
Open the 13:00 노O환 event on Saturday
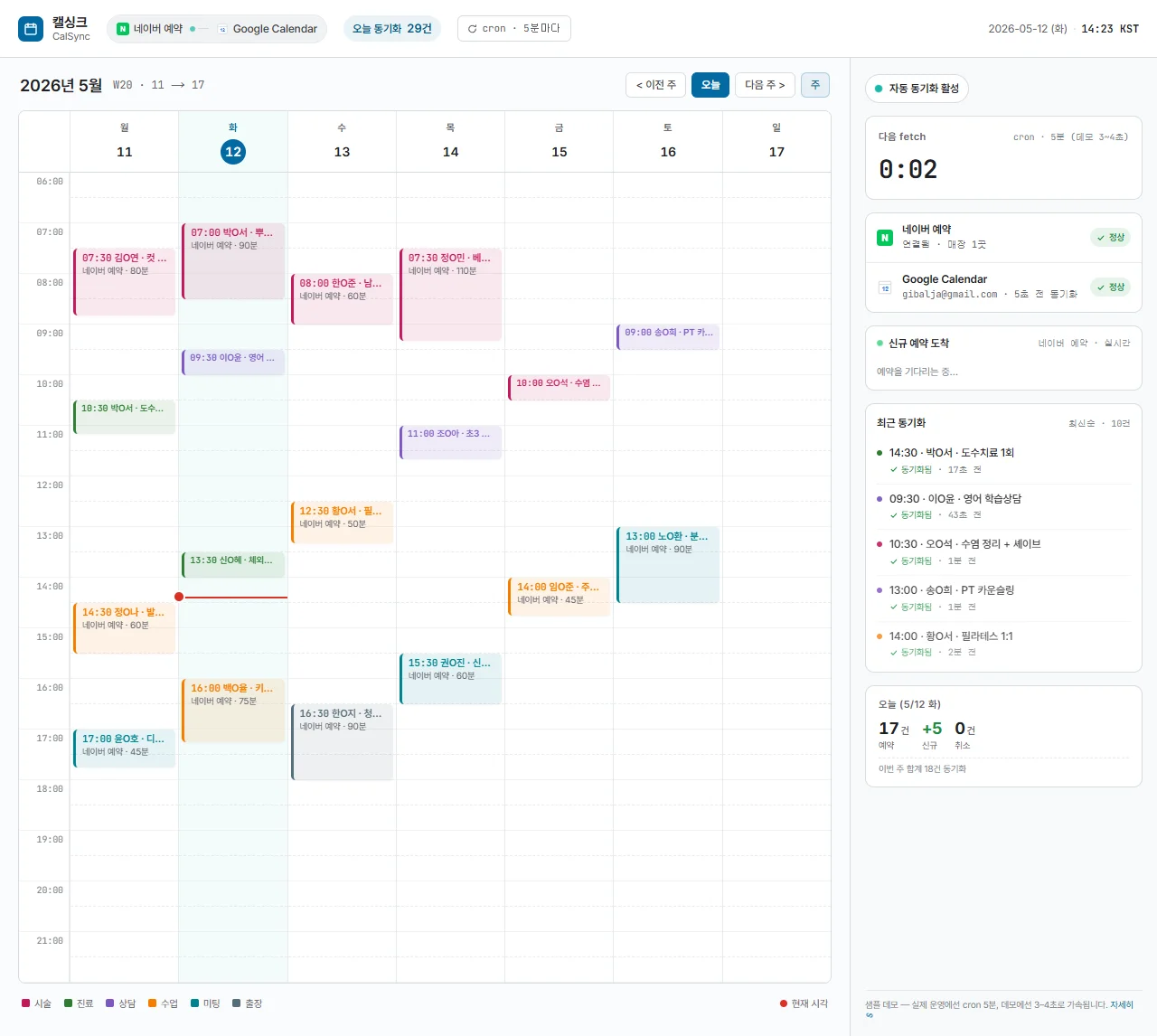(668, 565)
